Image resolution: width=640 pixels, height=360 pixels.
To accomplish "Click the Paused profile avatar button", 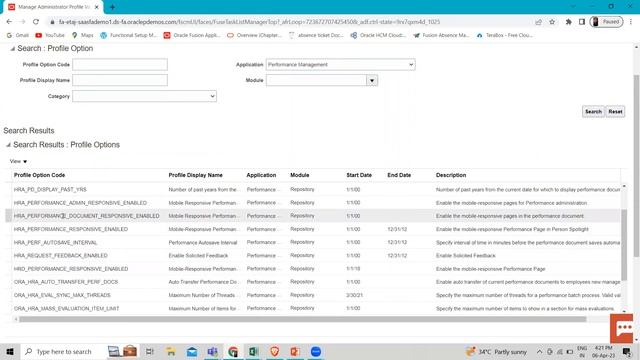I will [x=607, y=22].
